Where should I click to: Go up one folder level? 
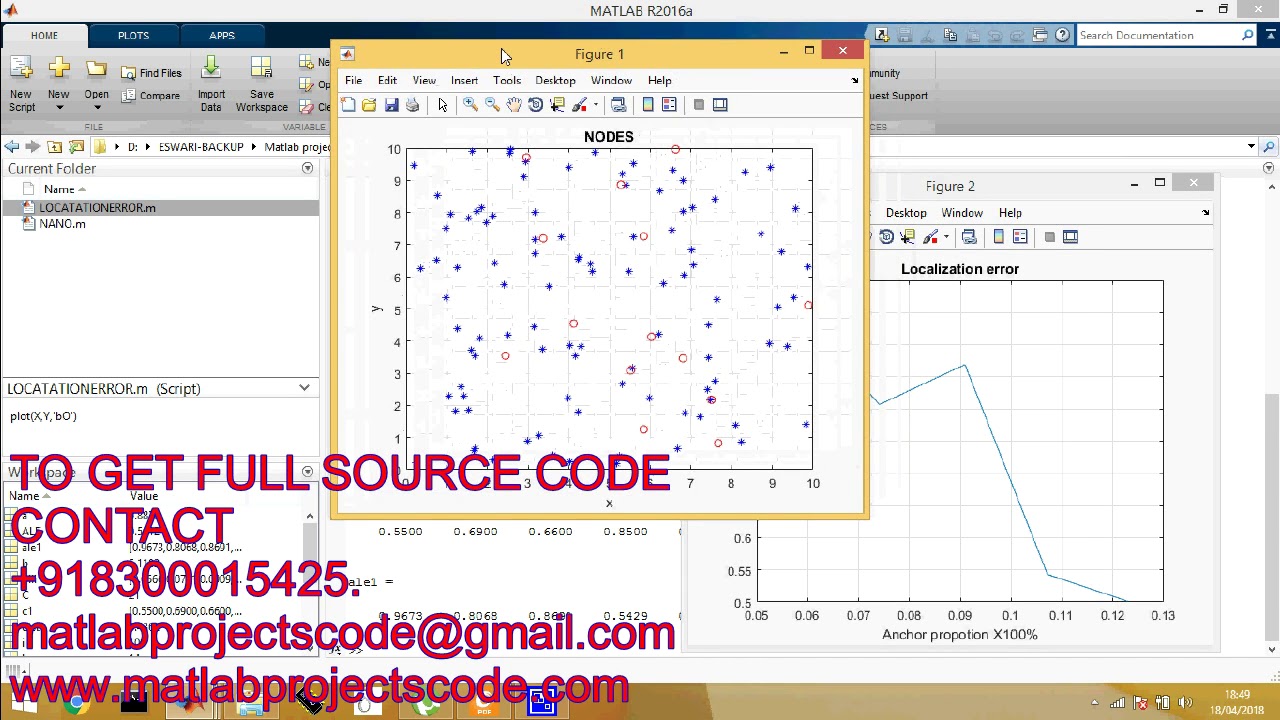[55, 147]
